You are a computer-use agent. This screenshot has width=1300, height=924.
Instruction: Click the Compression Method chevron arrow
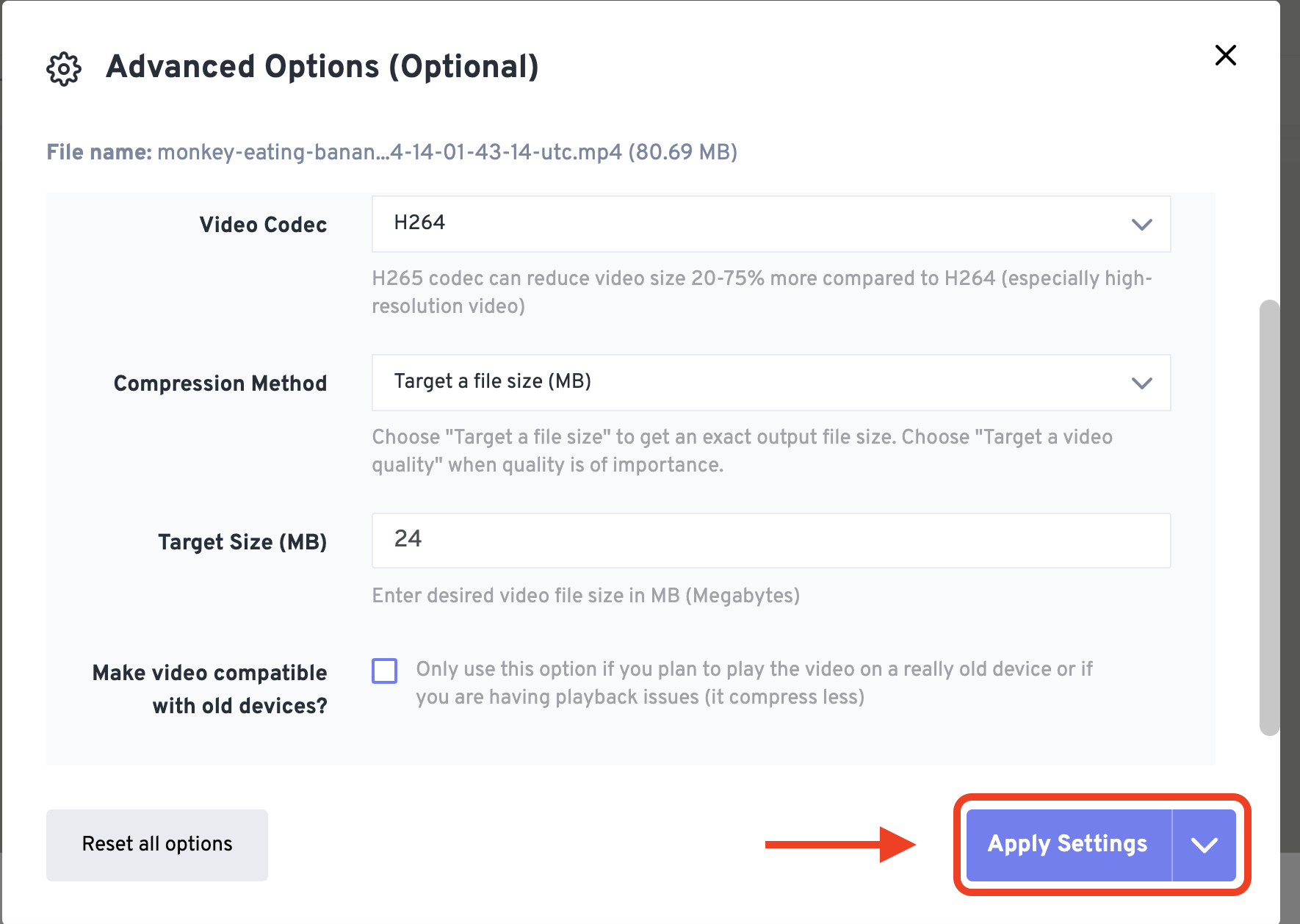(x=1142, y=383)
